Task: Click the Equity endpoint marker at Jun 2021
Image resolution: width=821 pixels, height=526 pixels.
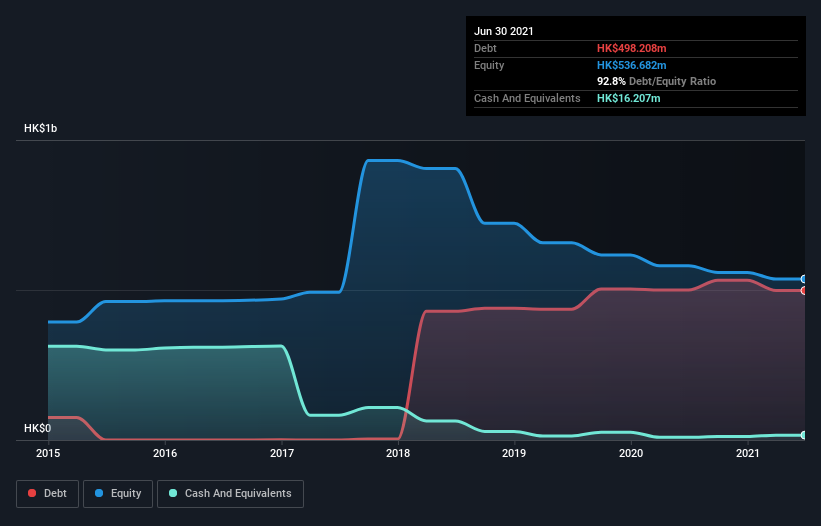Action: (804, 279)
